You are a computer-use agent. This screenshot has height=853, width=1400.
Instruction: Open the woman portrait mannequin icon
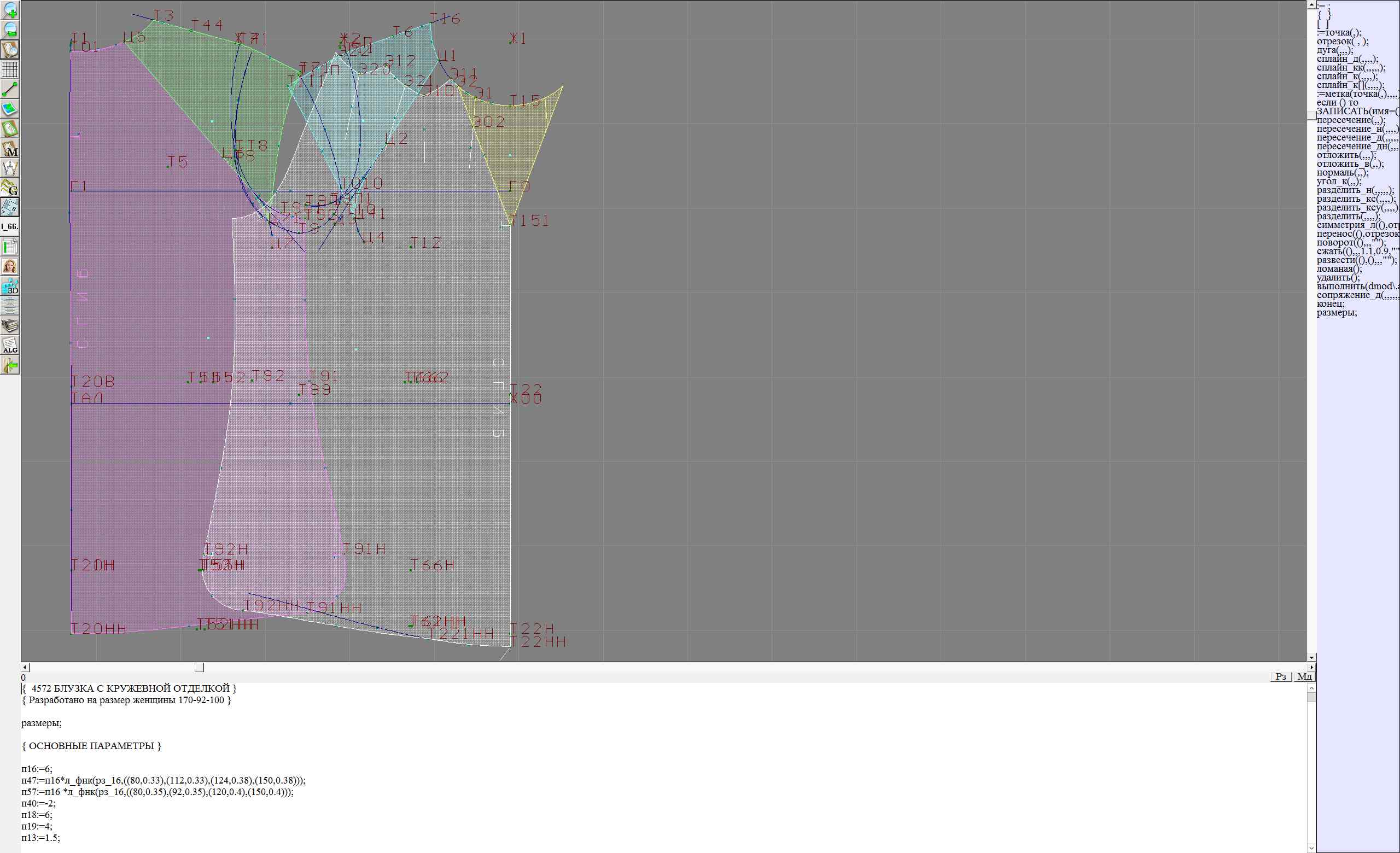pos(10,266)
